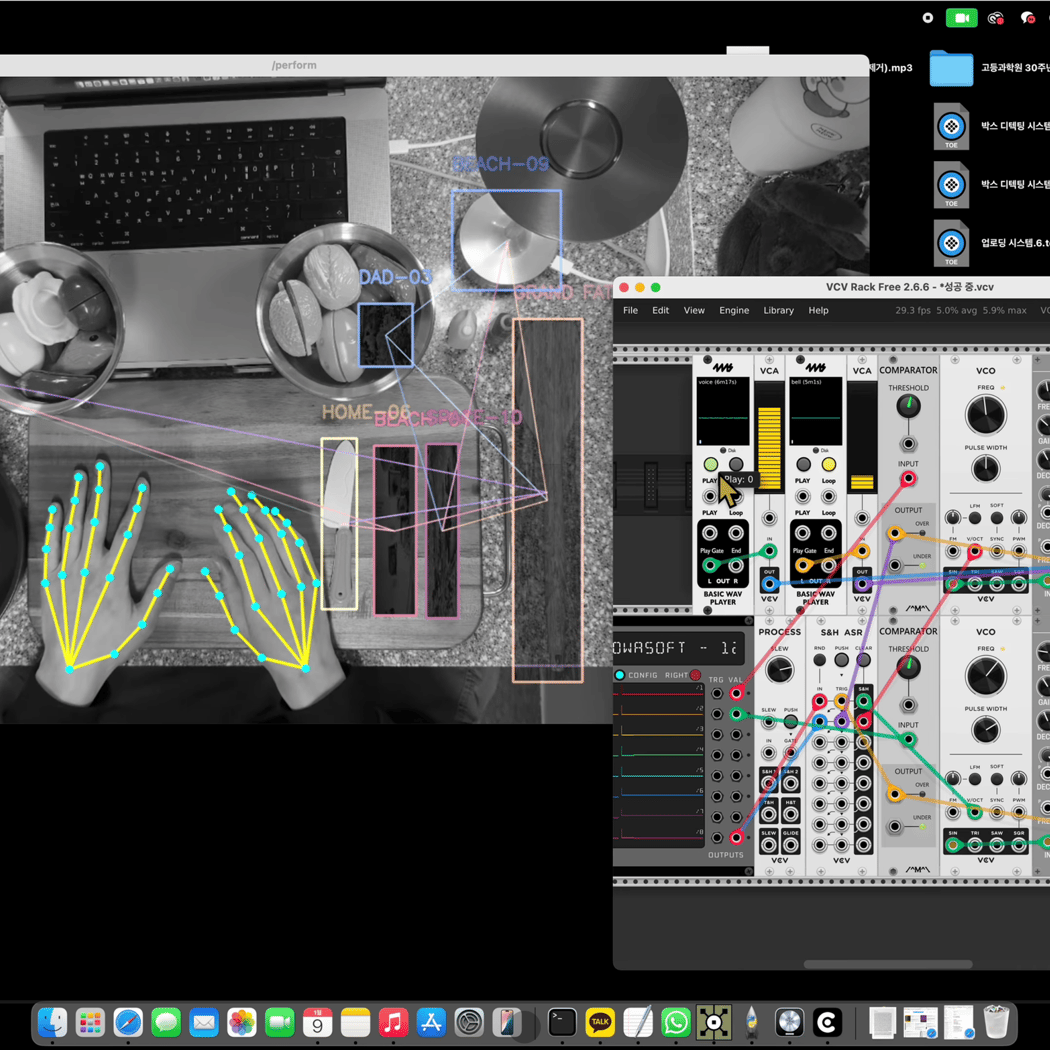The height and width of the screenshot is (1050, 1050).
Task: Toggle the lit green PLAY button on voice player
Action: [x=710, y=464]
